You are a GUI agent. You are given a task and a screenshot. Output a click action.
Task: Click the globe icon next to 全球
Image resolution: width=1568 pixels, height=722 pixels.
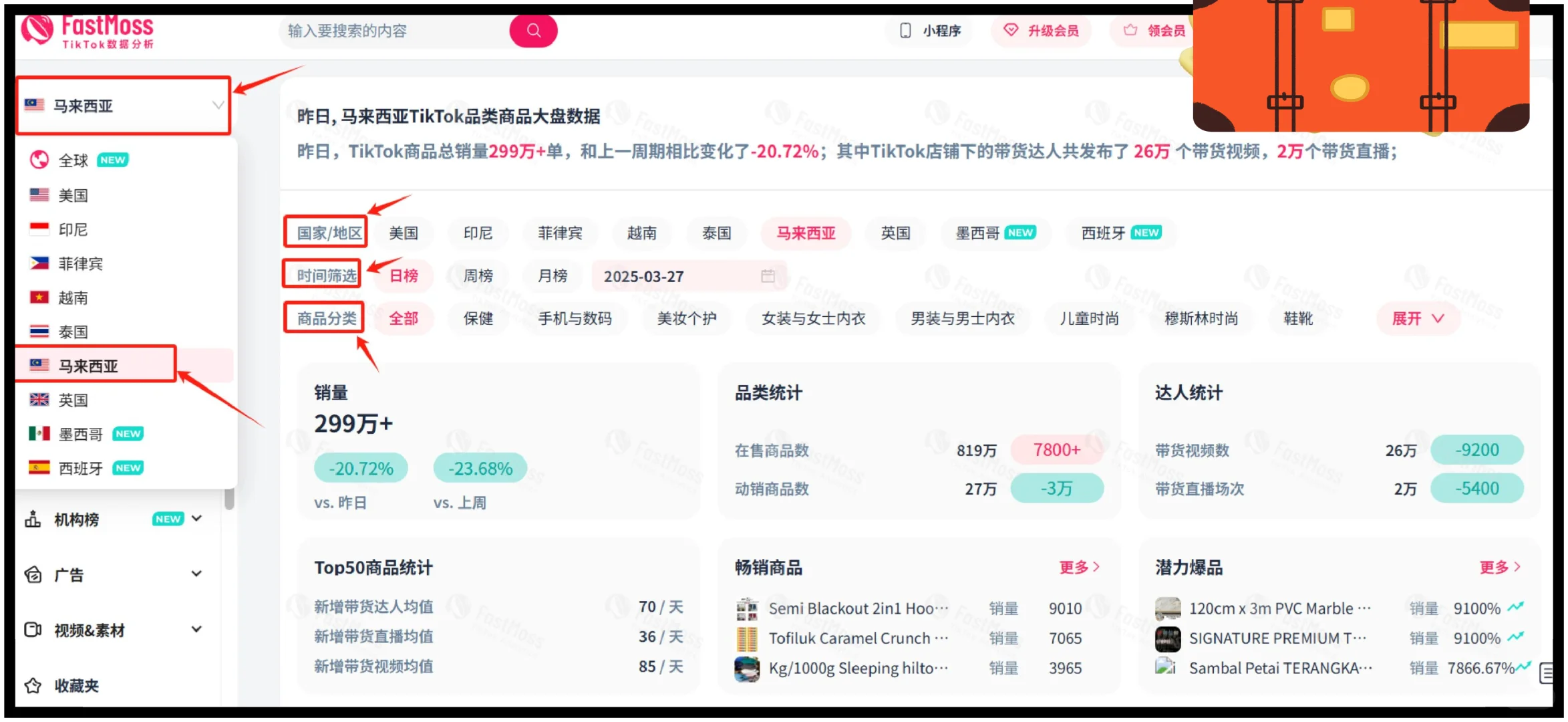(x=39, y=160)
